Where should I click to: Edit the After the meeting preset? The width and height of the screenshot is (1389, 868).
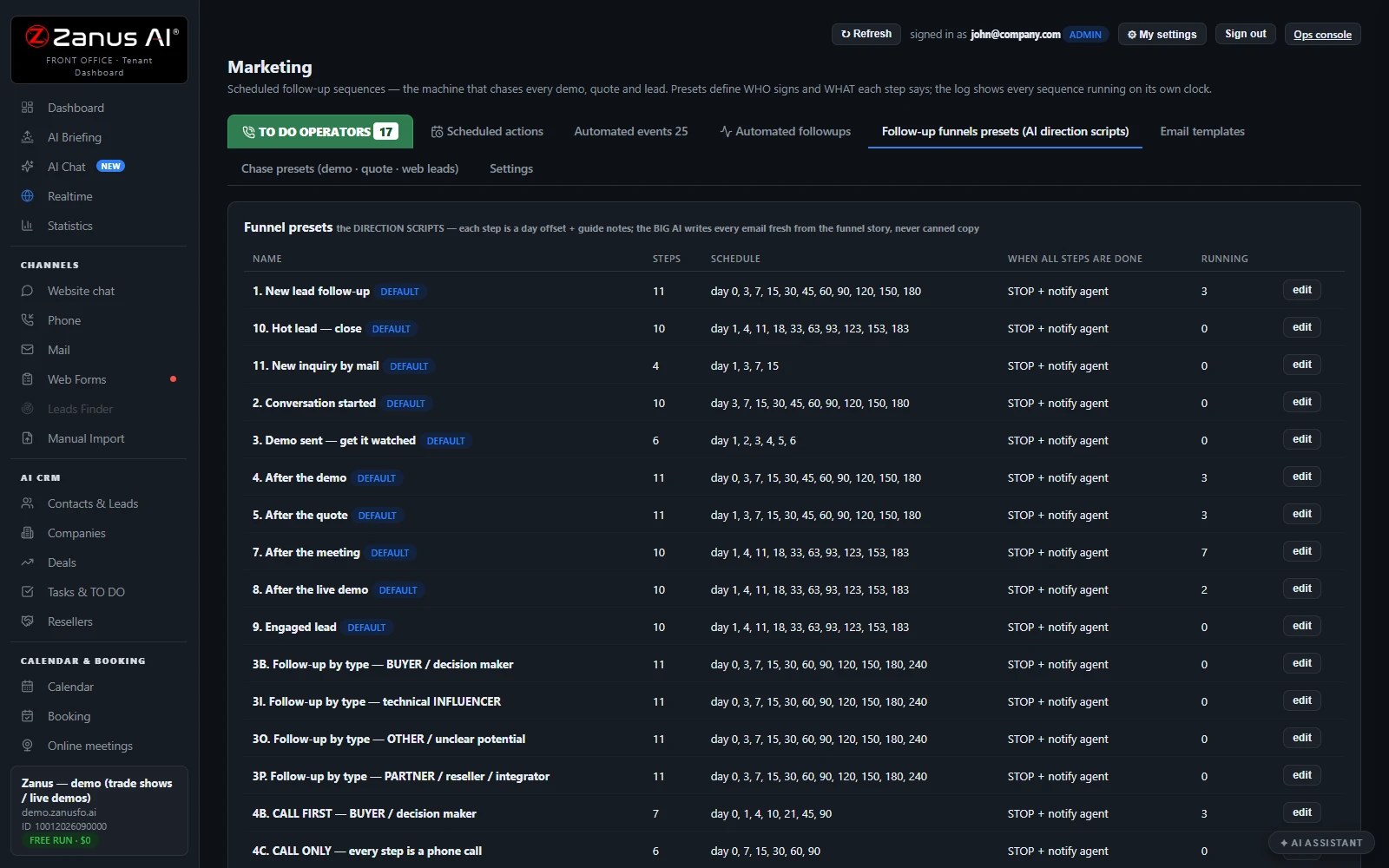[1302, 551]
